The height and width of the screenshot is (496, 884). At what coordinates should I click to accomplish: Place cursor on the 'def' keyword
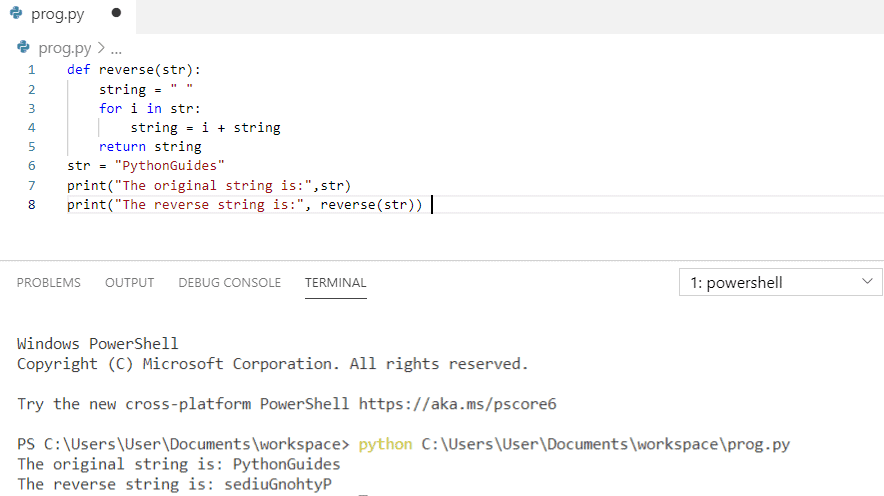click(78, 70)
